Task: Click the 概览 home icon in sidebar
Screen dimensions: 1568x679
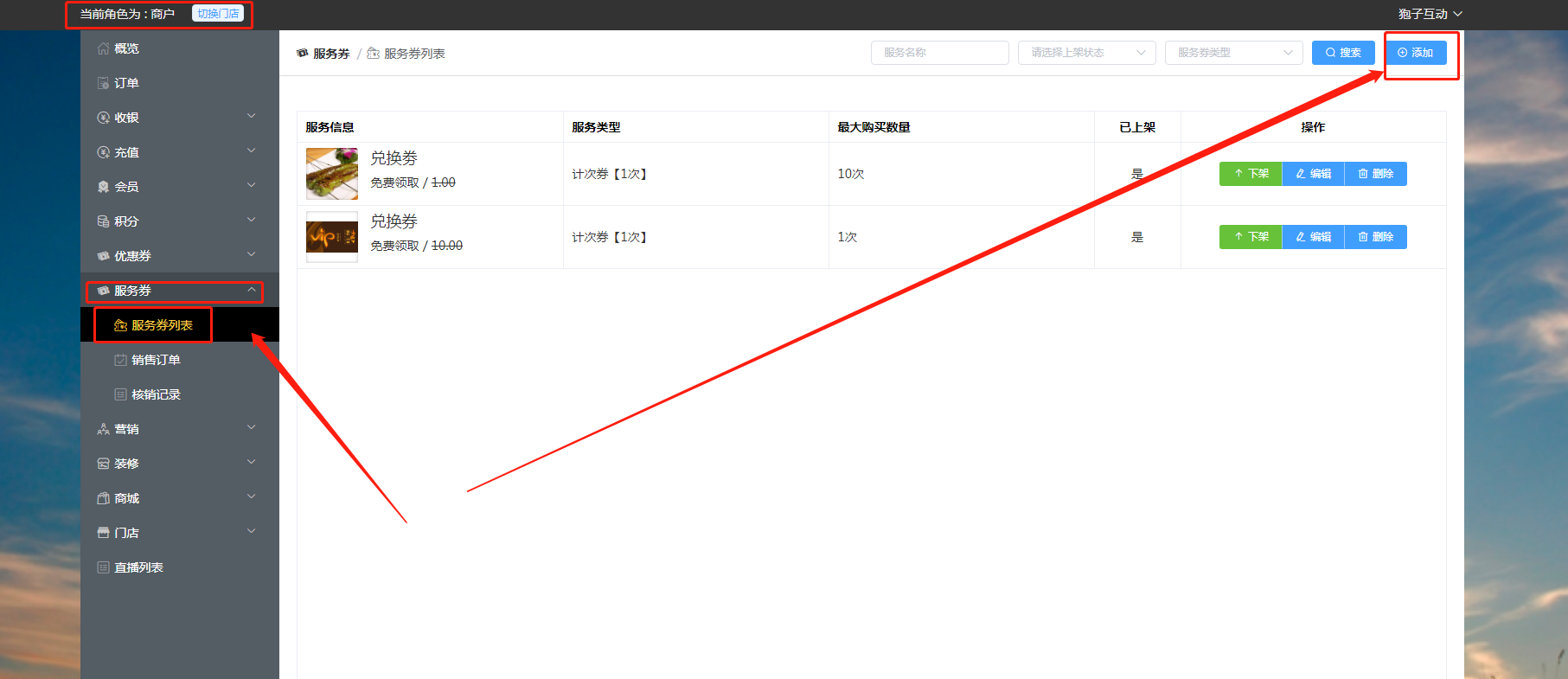Action: click(x=104, y=48)
